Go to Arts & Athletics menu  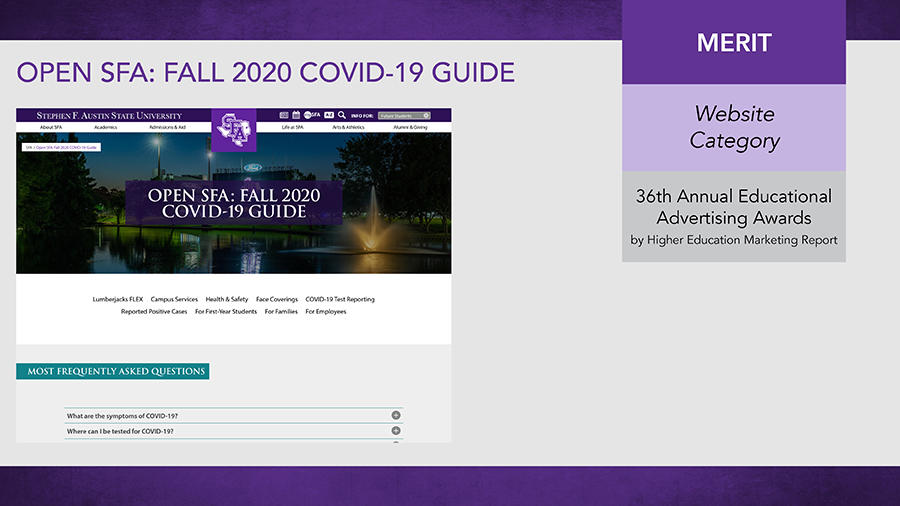[347, 128]
